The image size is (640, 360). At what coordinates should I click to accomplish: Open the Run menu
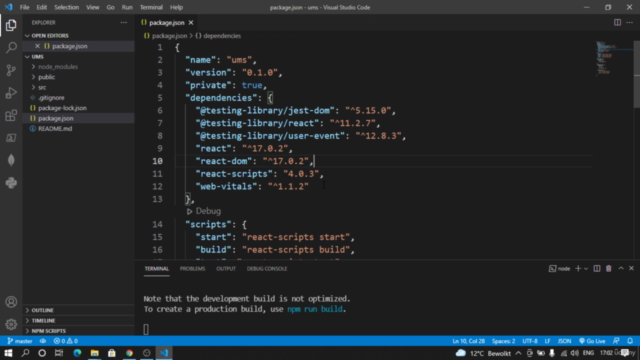[127, 7]
